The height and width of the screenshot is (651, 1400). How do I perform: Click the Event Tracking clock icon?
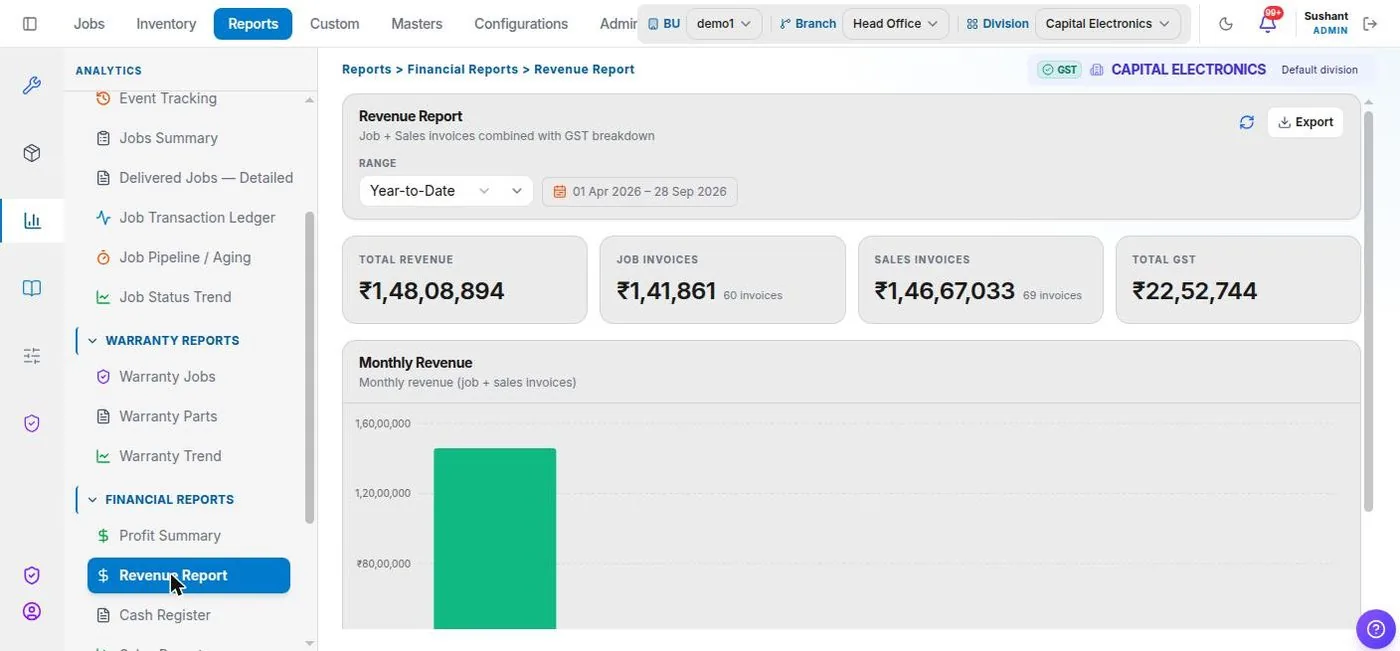(103, 98)
